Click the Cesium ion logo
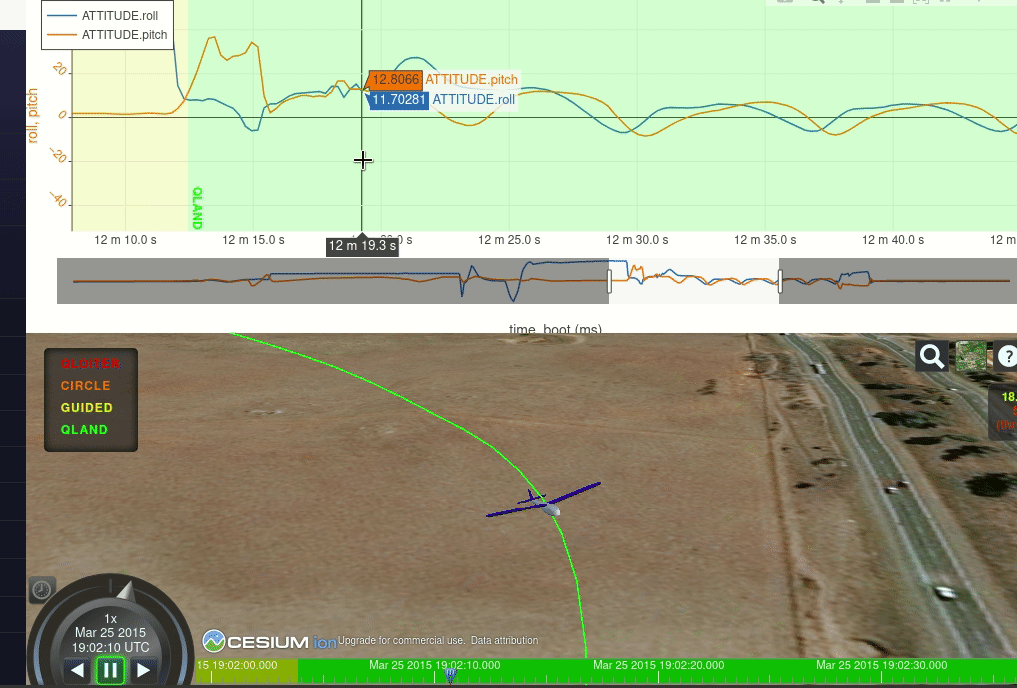The height and width of the screenshot is (688, 1017). pyautogui.click(x=270, y=642)
